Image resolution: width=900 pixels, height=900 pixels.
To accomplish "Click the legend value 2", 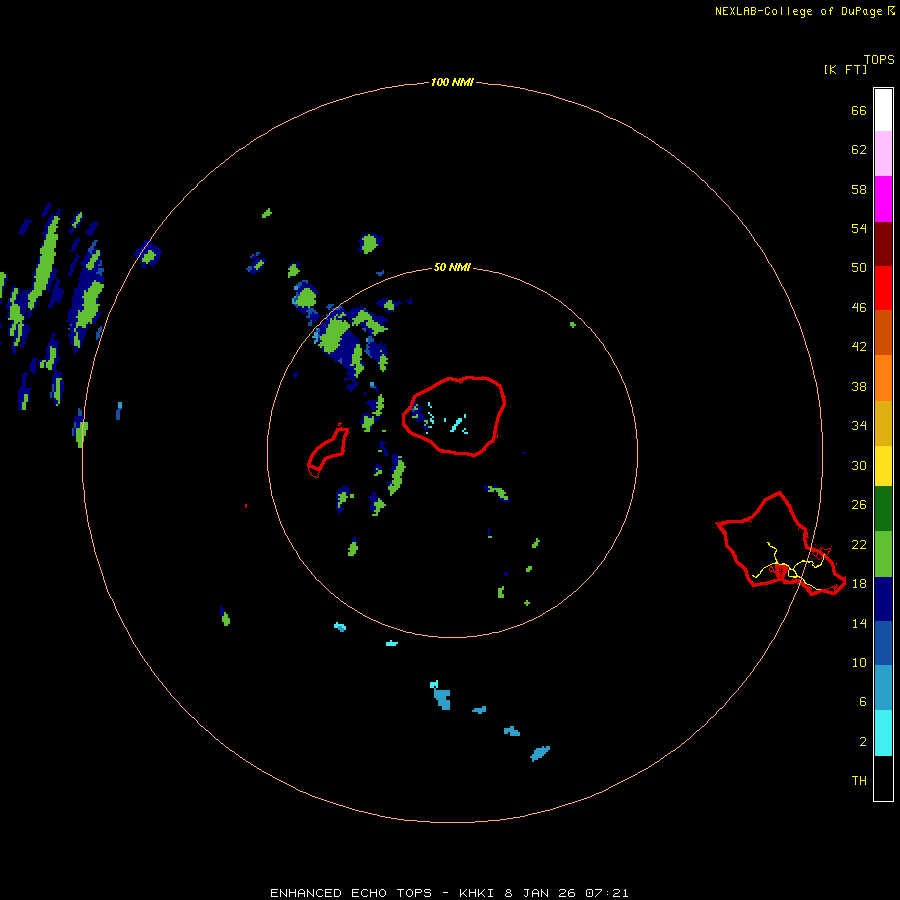I will 862,742.
